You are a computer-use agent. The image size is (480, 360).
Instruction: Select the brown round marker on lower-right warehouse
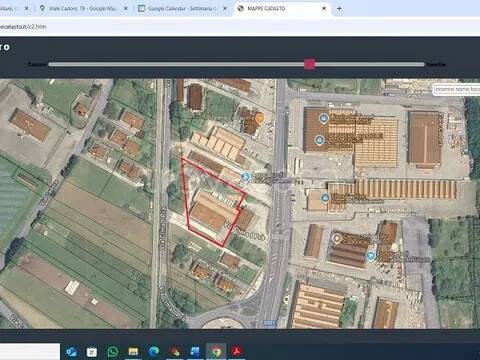pyautogui.click(x=337, y=239)
